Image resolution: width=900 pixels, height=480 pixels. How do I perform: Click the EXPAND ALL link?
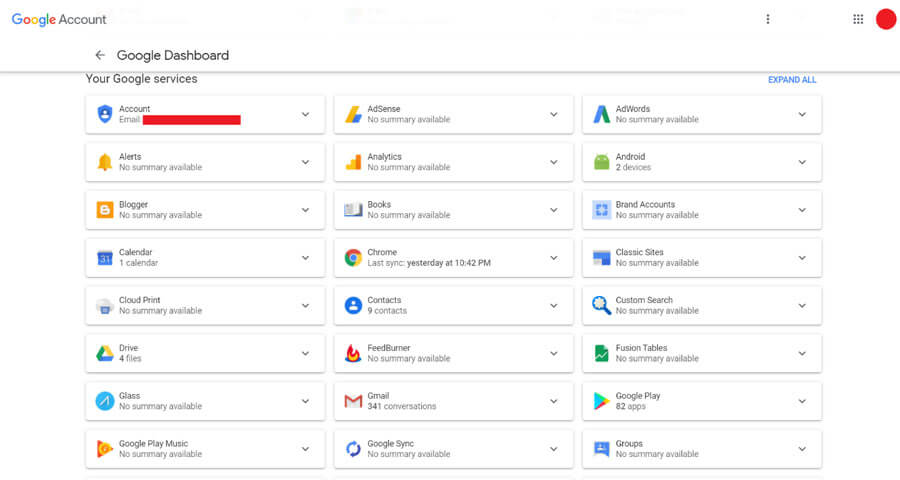click(792, 80)
